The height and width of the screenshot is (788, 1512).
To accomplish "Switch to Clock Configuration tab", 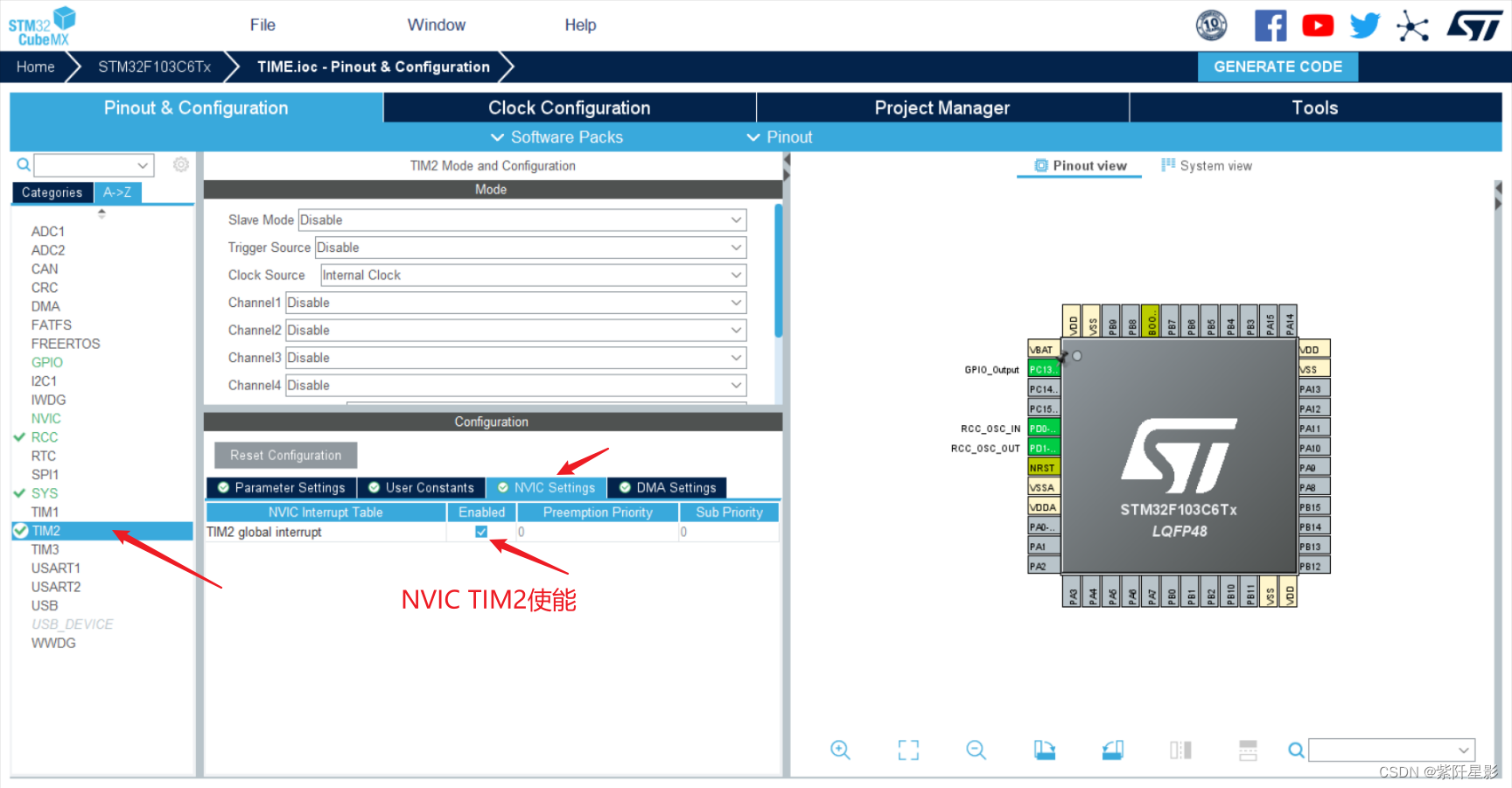I will pos(570,108).
